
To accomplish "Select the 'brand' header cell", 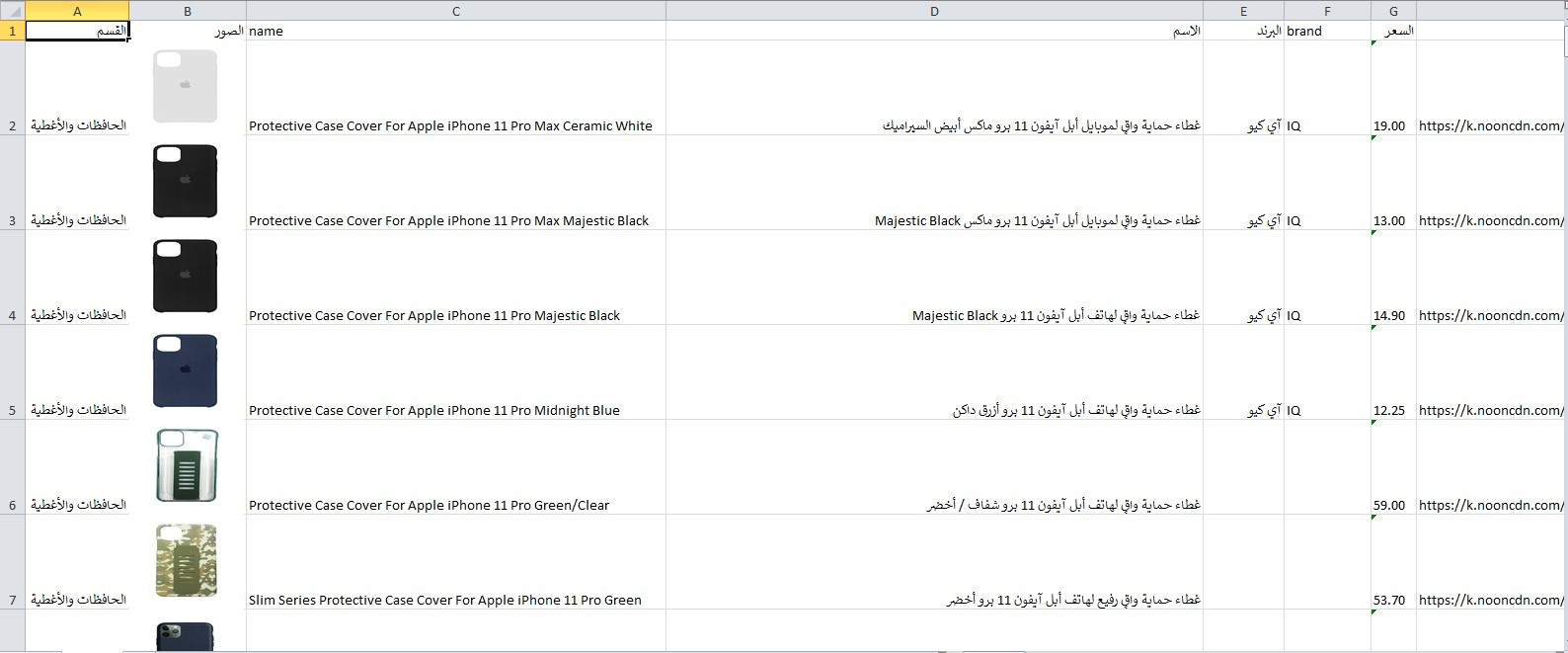I will [x=1327, y=31].
